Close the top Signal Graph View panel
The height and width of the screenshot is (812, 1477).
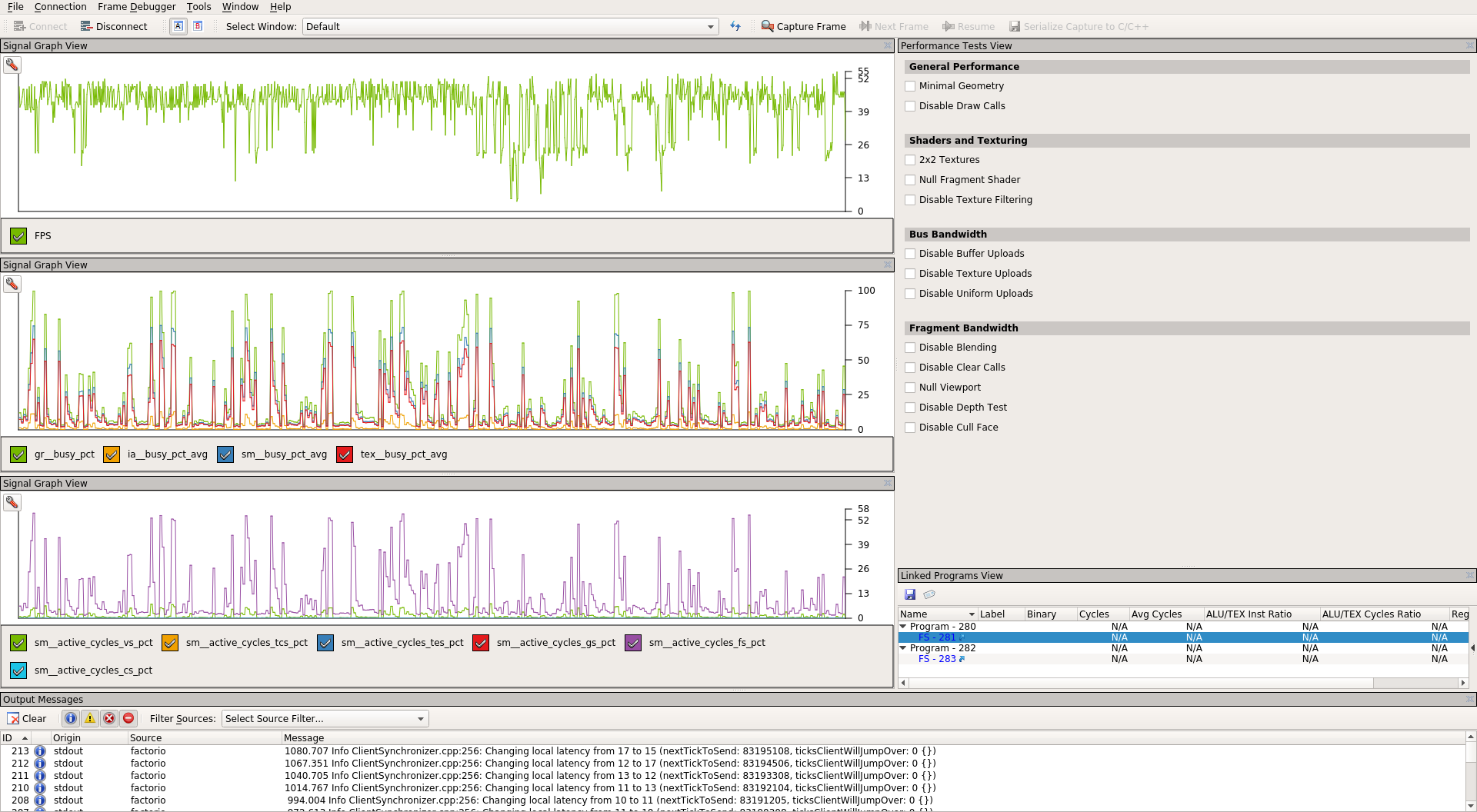coord(888,46)
